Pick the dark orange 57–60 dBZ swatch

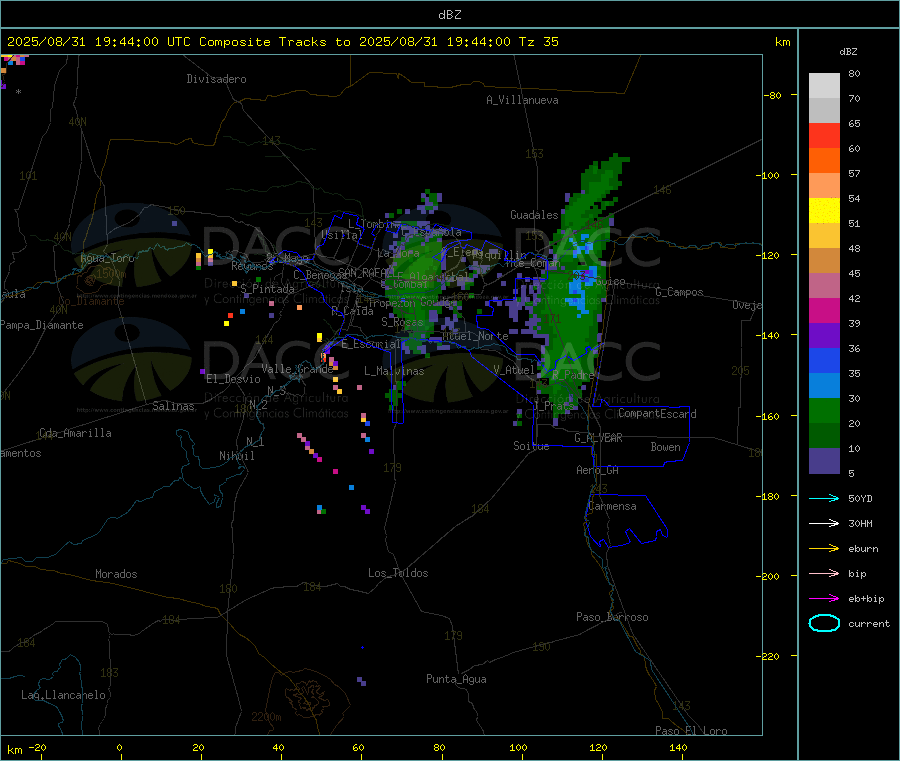824,161
